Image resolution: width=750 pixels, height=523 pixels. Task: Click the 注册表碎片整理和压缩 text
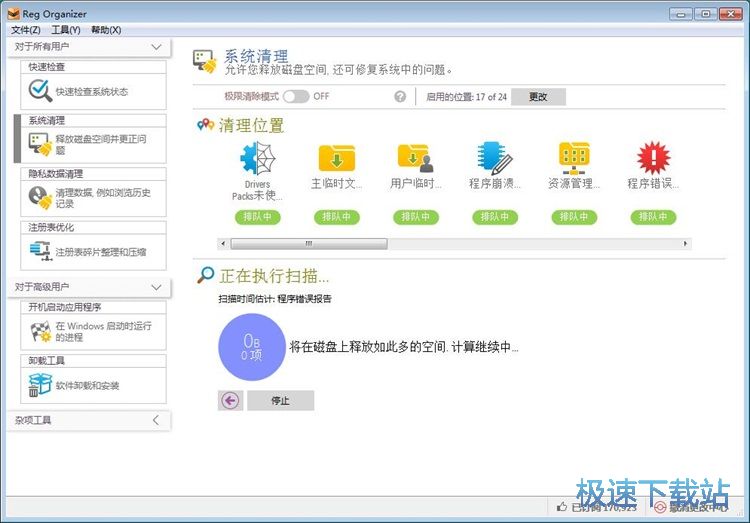coord(101,252)
